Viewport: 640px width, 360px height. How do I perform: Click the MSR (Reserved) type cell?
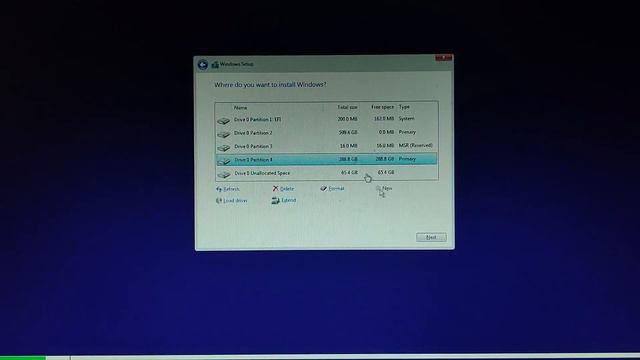click(x=416, y=146)
